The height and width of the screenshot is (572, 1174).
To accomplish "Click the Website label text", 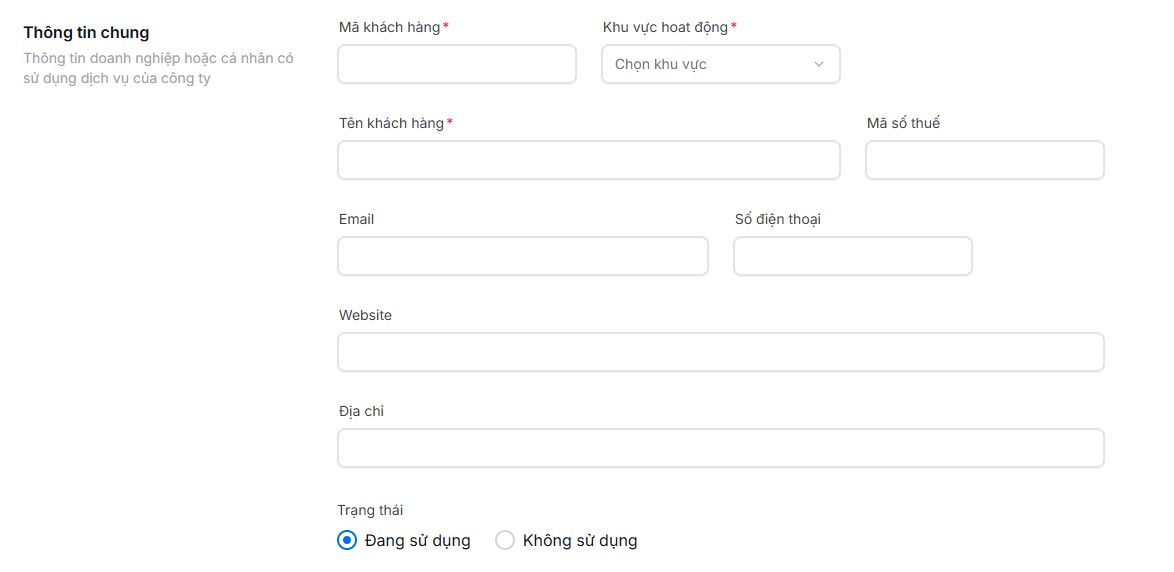I will click(x=365, y=315).
